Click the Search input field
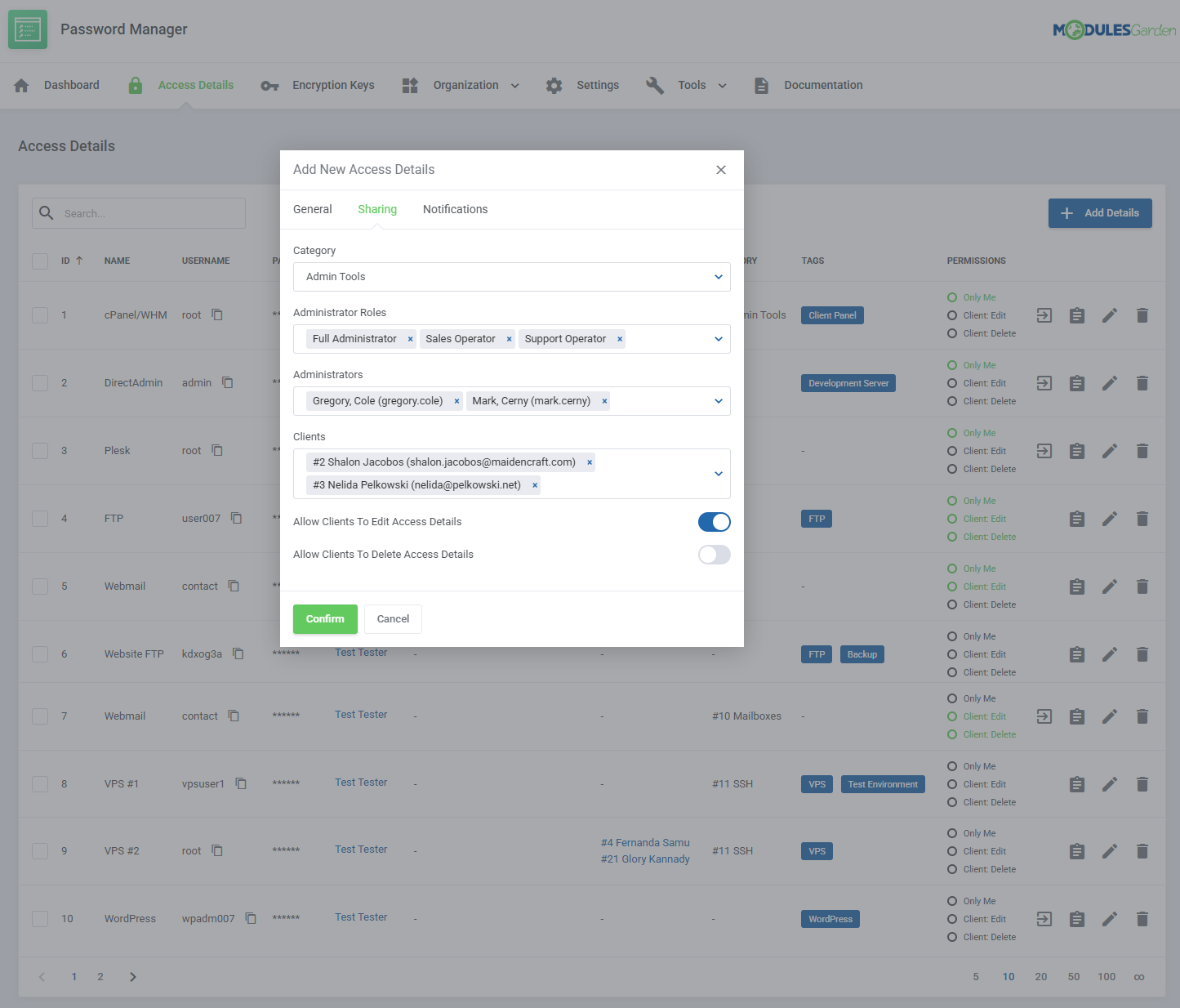Screen dimensions: 1180x1008 139,213
